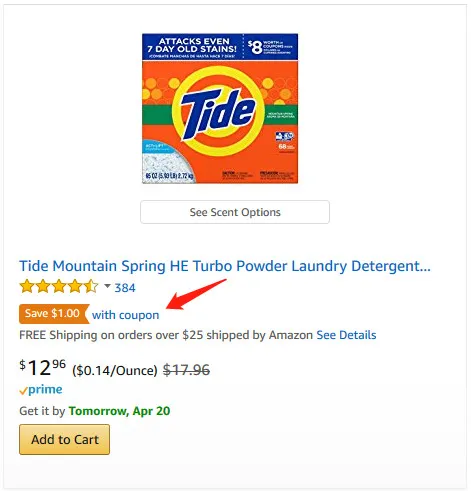Screen dimensions: 471x491
Task: Click the Tomorrow, Apr 20 delivery date
Action: tap(119, 411)
